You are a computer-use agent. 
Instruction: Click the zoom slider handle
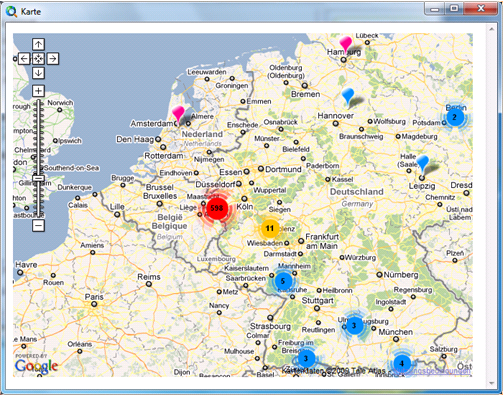(x=38, y=179)
